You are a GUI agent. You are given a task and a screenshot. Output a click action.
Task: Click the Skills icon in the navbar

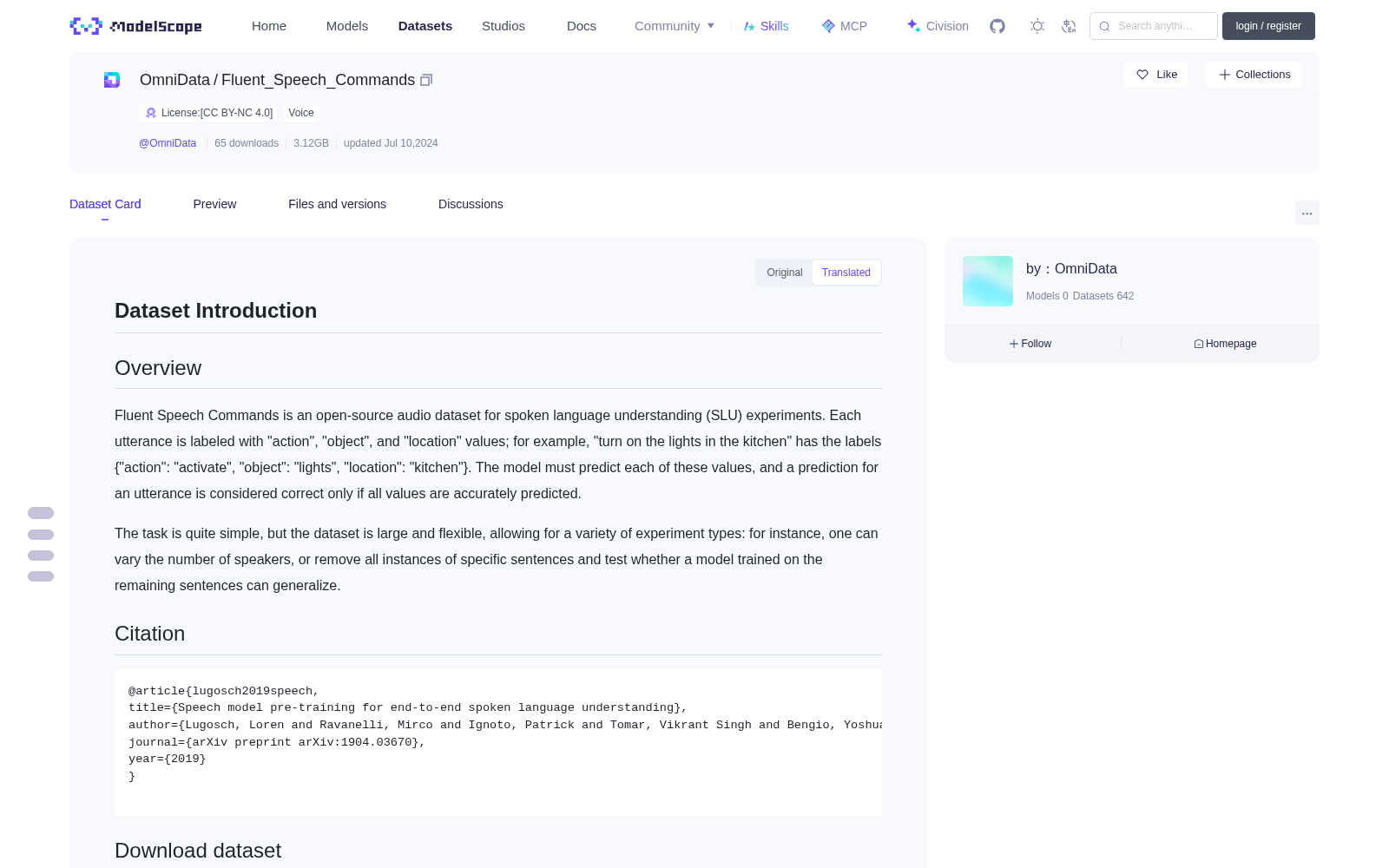749,26
